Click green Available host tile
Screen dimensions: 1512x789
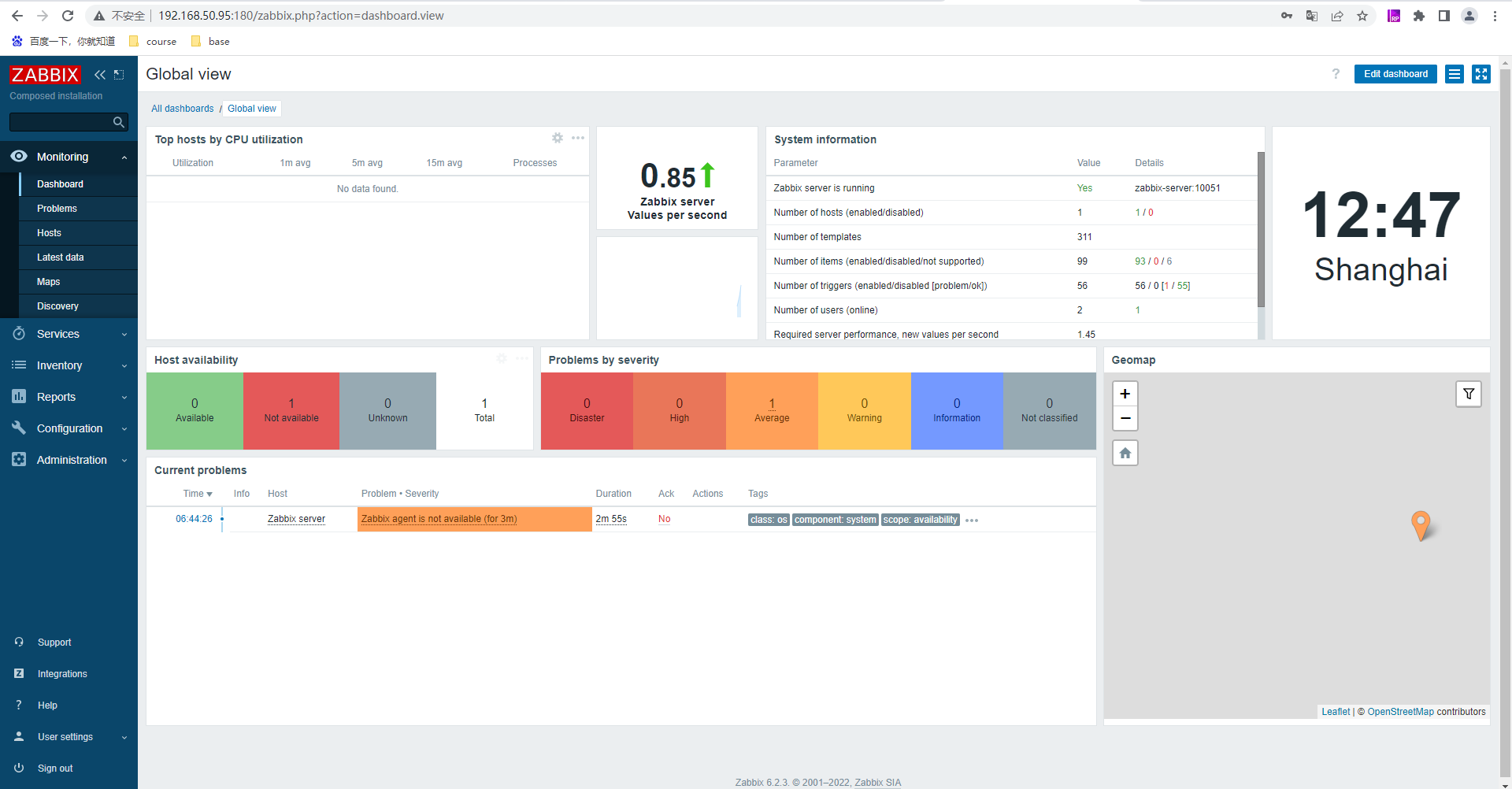[x=195, y=411]
